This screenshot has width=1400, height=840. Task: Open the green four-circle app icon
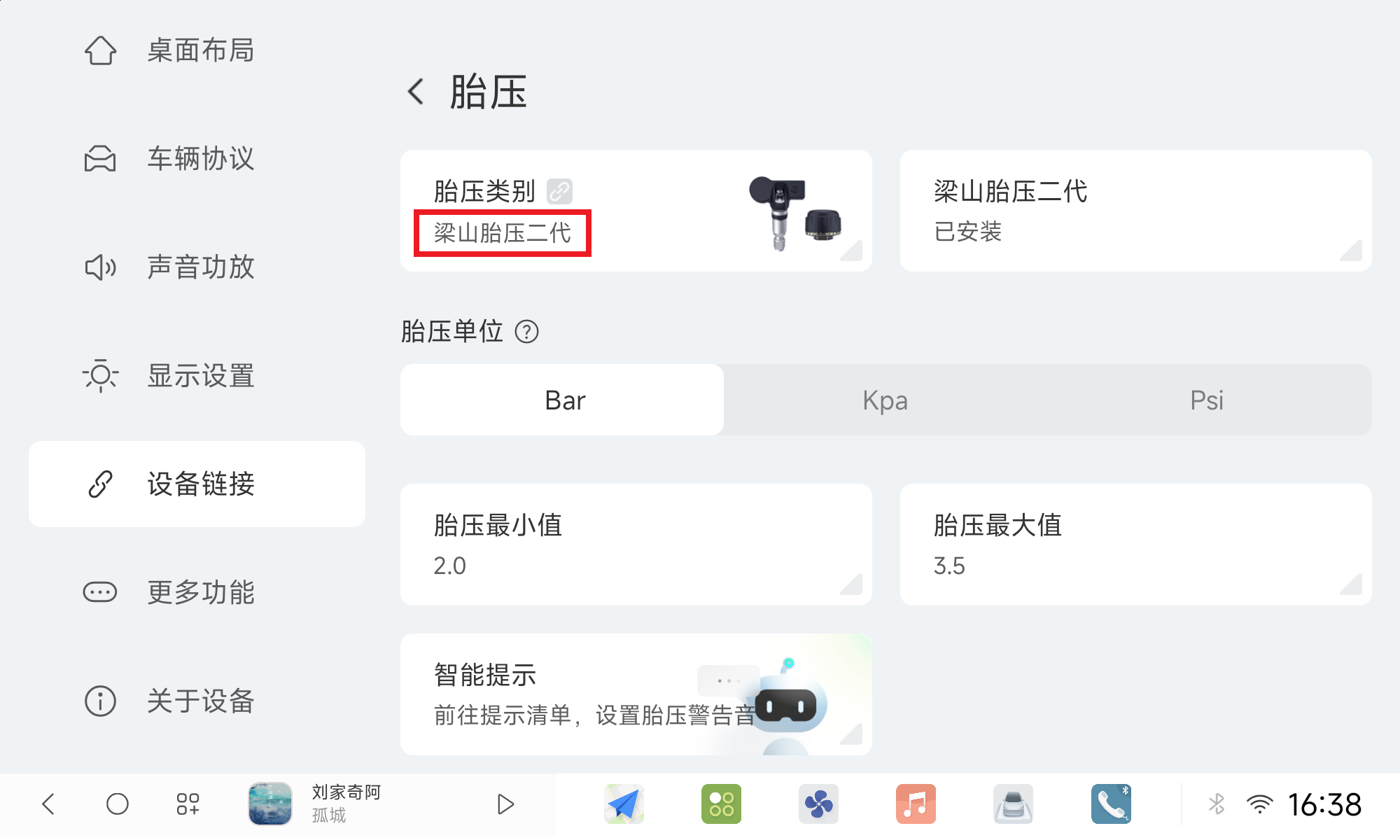click(721, 804)
